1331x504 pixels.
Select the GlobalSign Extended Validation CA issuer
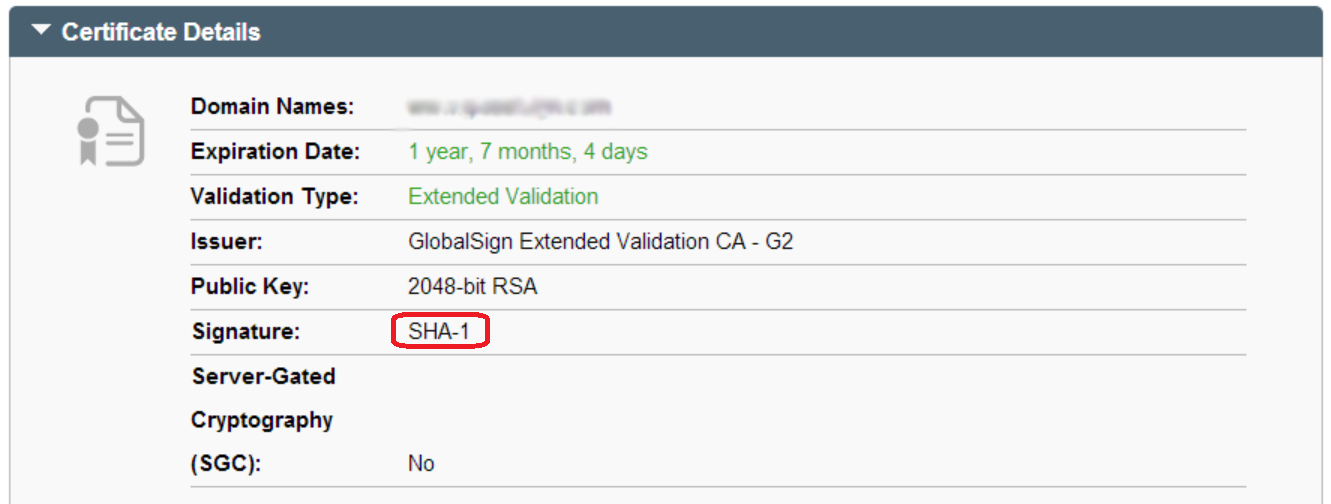[x=601, y=242]
